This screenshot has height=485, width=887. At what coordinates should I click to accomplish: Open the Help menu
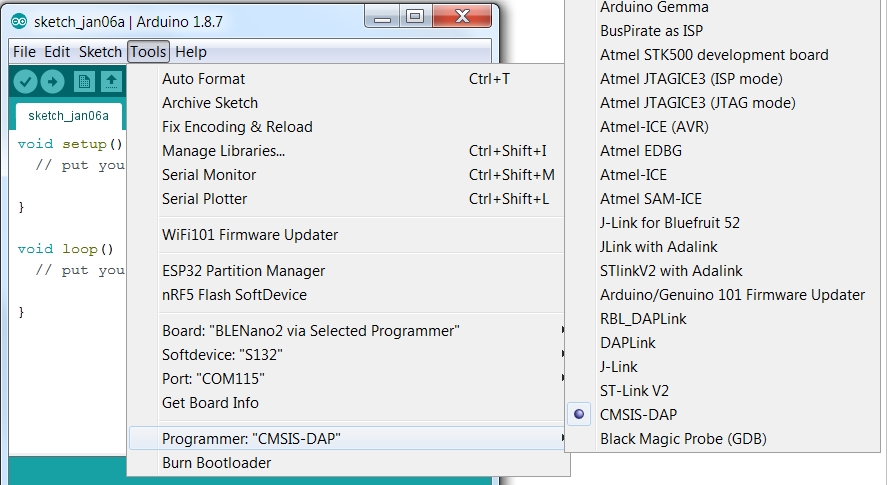[x=191, y=52]
